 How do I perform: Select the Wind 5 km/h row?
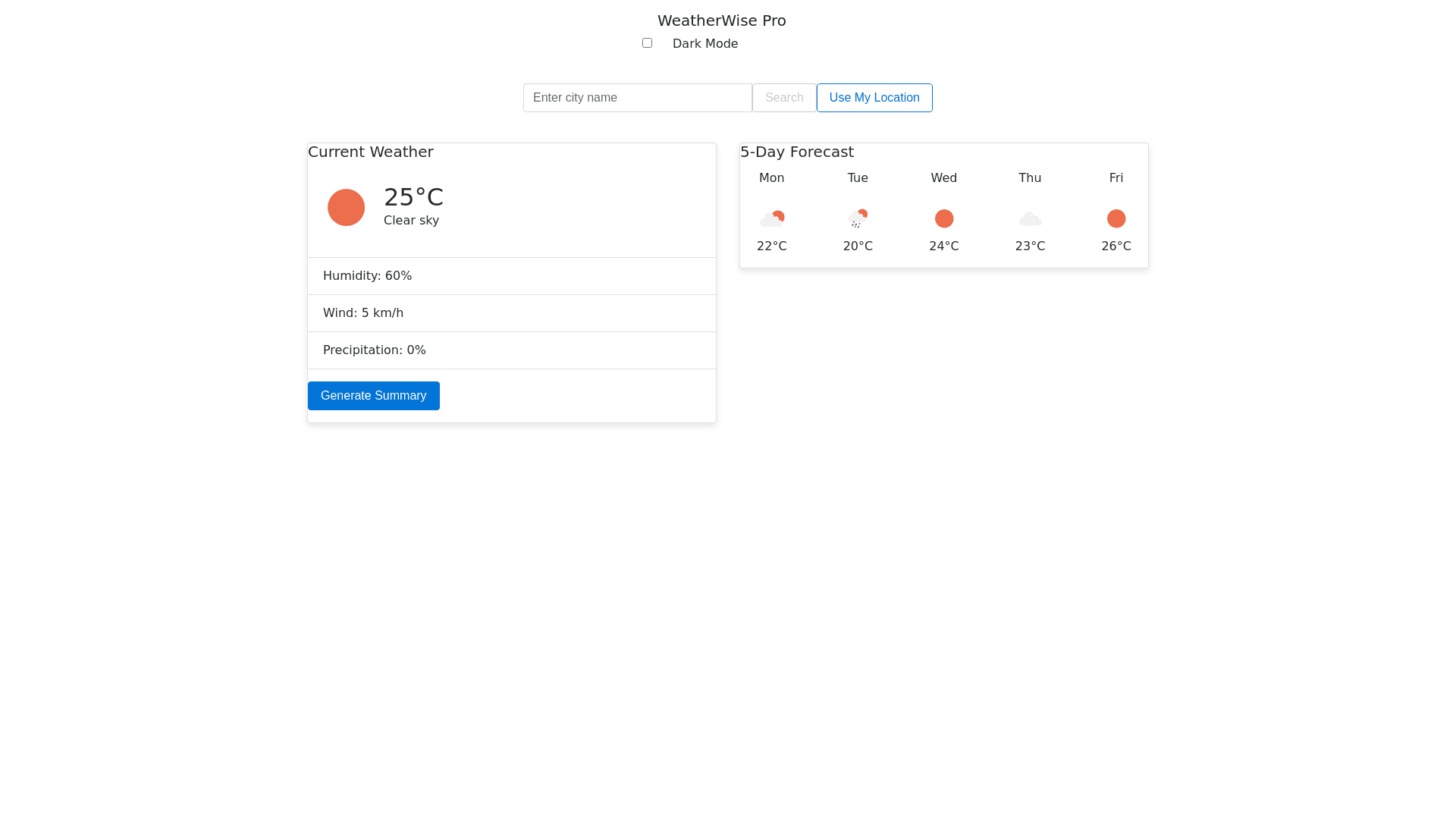511,313
